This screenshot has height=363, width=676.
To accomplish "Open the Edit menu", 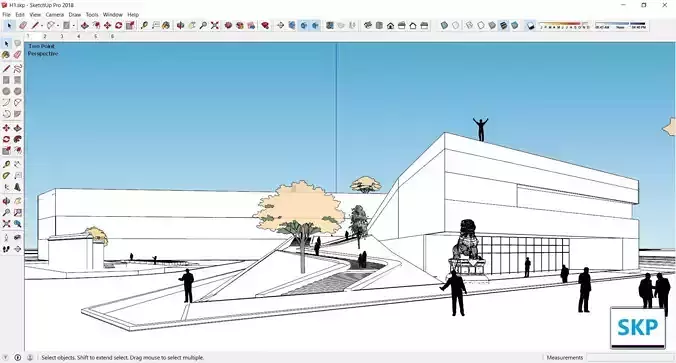I will 20,14.
